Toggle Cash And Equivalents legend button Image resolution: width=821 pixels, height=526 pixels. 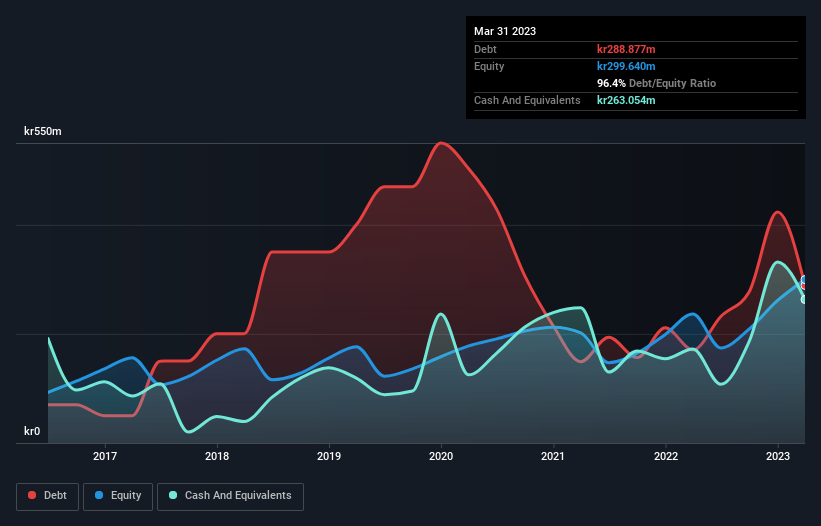[230, 496]
